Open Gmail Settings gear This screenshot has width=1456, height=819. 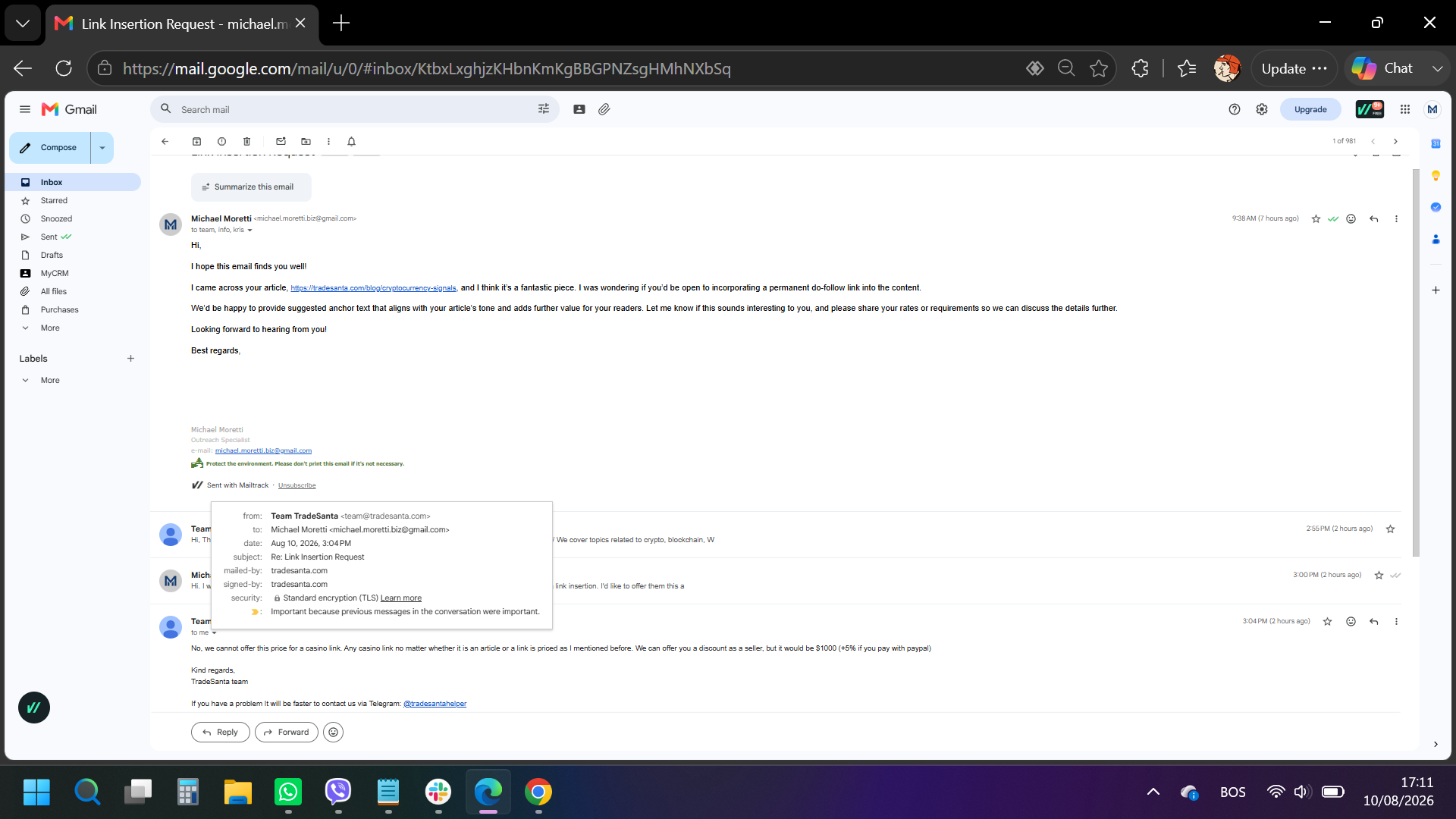coord(1262,109)
